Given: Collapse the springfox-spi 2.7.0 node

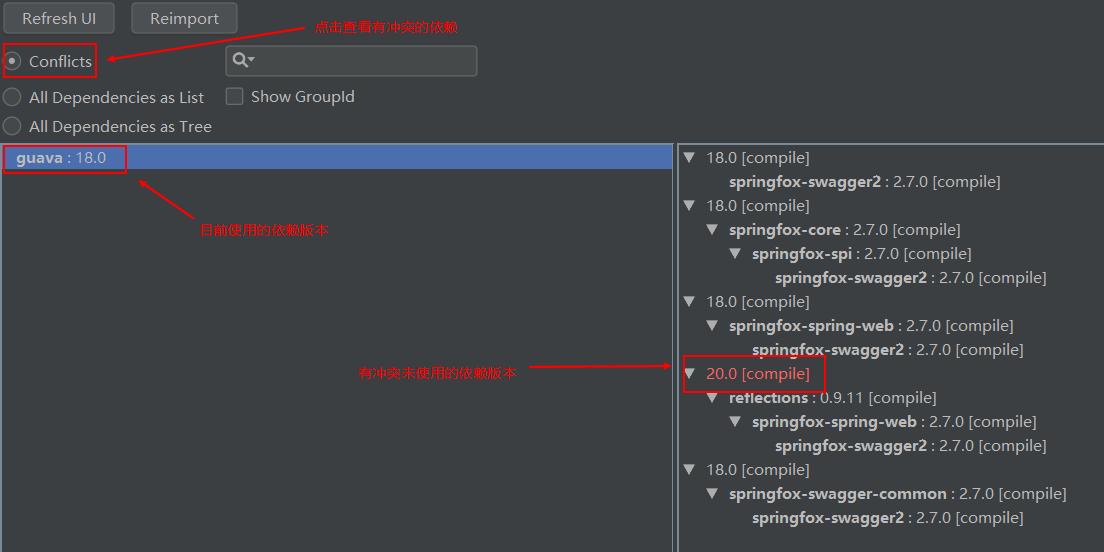Looking at the screenshot, I should coord(735,253).
